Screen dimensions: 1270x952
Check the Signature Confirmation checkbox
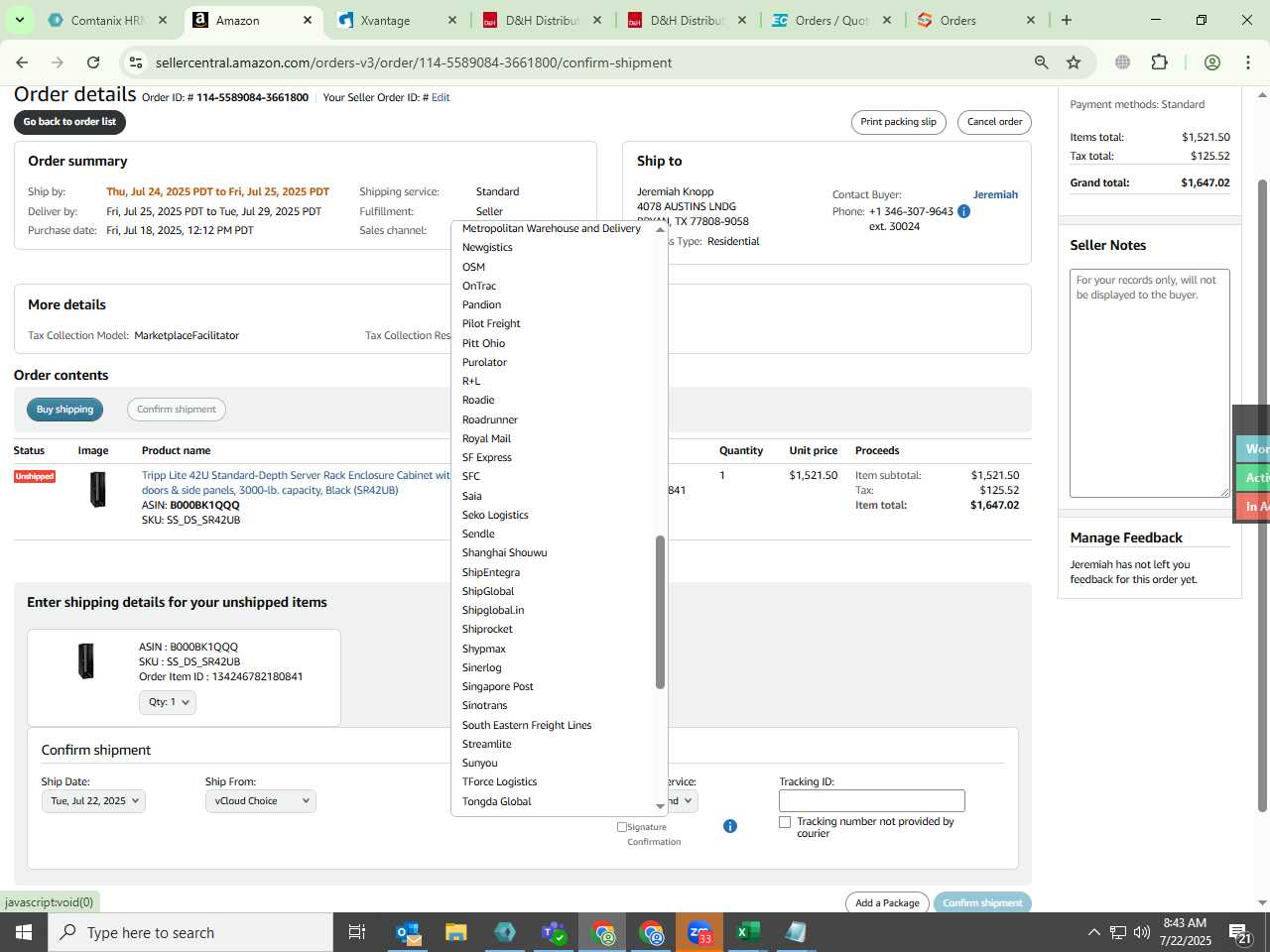[x=622, y=826]
